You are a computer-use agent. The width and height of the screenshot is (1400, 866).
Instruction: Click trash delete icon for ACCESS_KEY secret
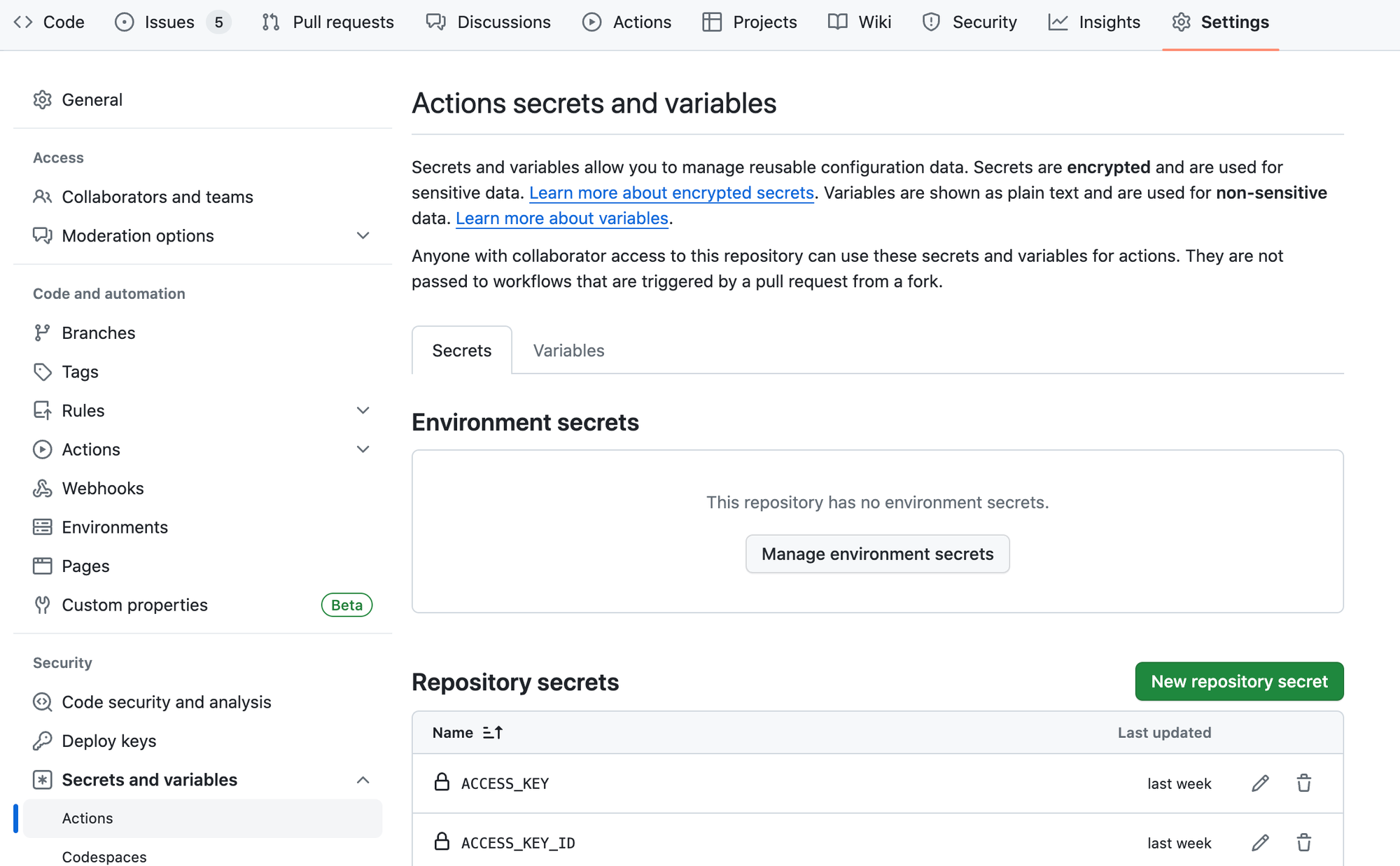(1303, 783)
